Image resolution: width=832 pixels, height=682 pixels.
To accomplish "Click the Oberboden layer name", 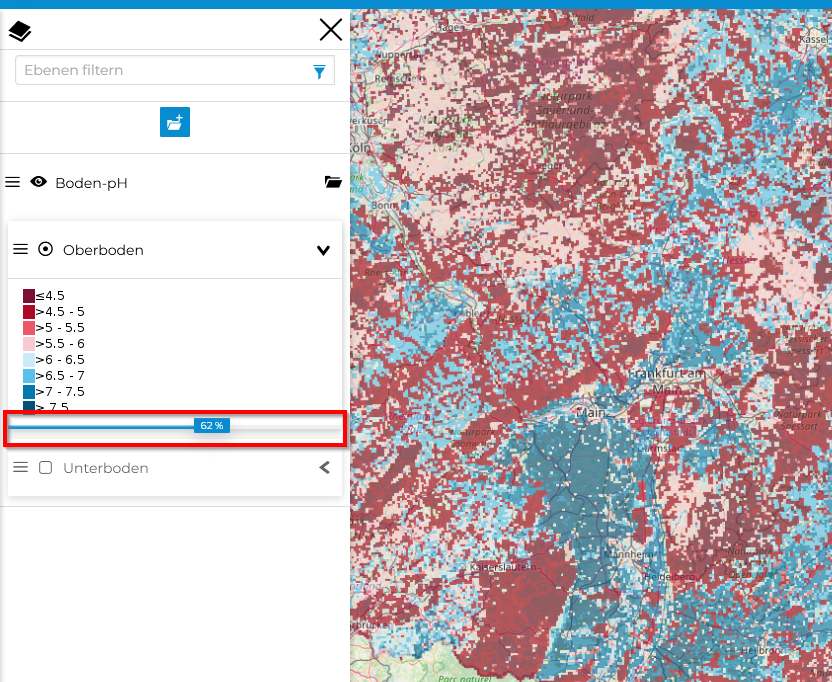I will click(x=103, y=250).
